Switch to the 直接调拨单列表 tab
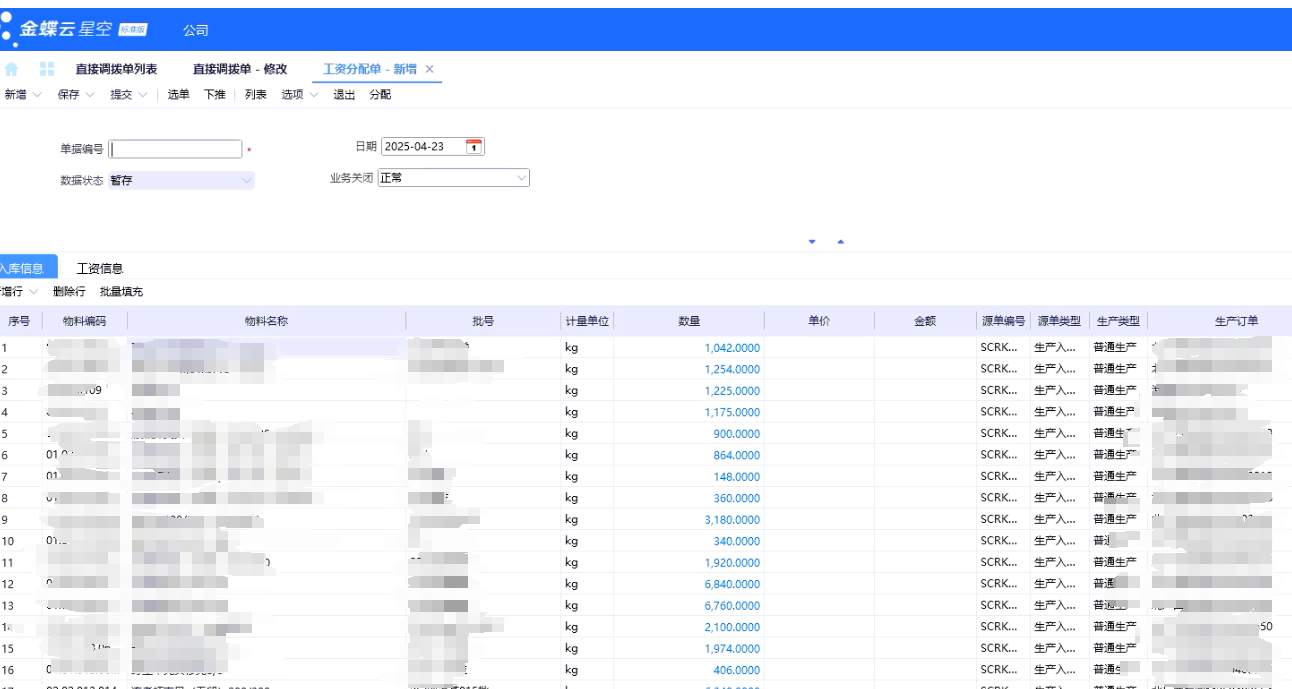The image size is (1292, 689). click(116, 69)
